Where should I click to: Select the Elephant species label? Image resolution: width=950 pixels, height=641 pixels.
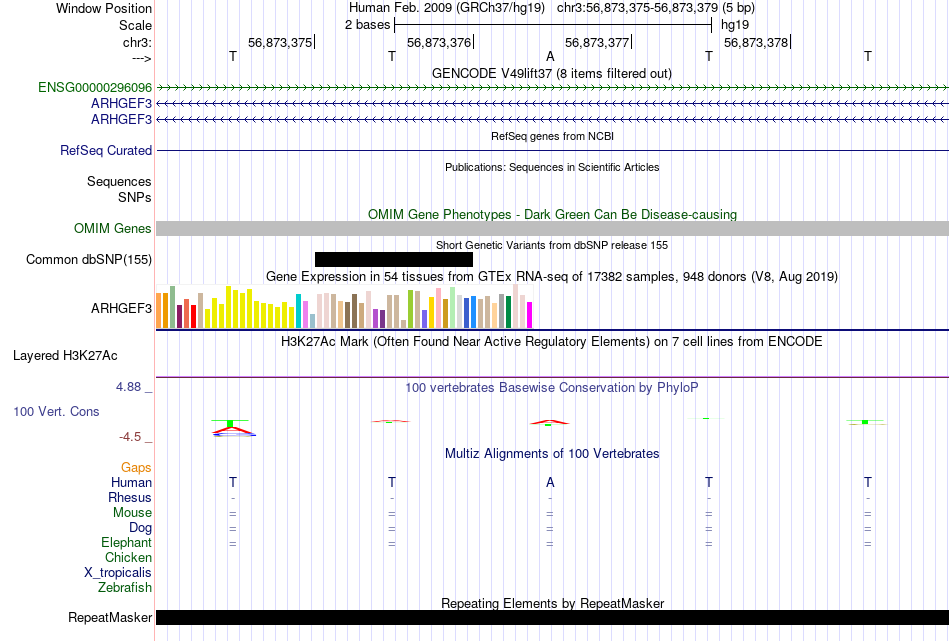pos(126,542)
